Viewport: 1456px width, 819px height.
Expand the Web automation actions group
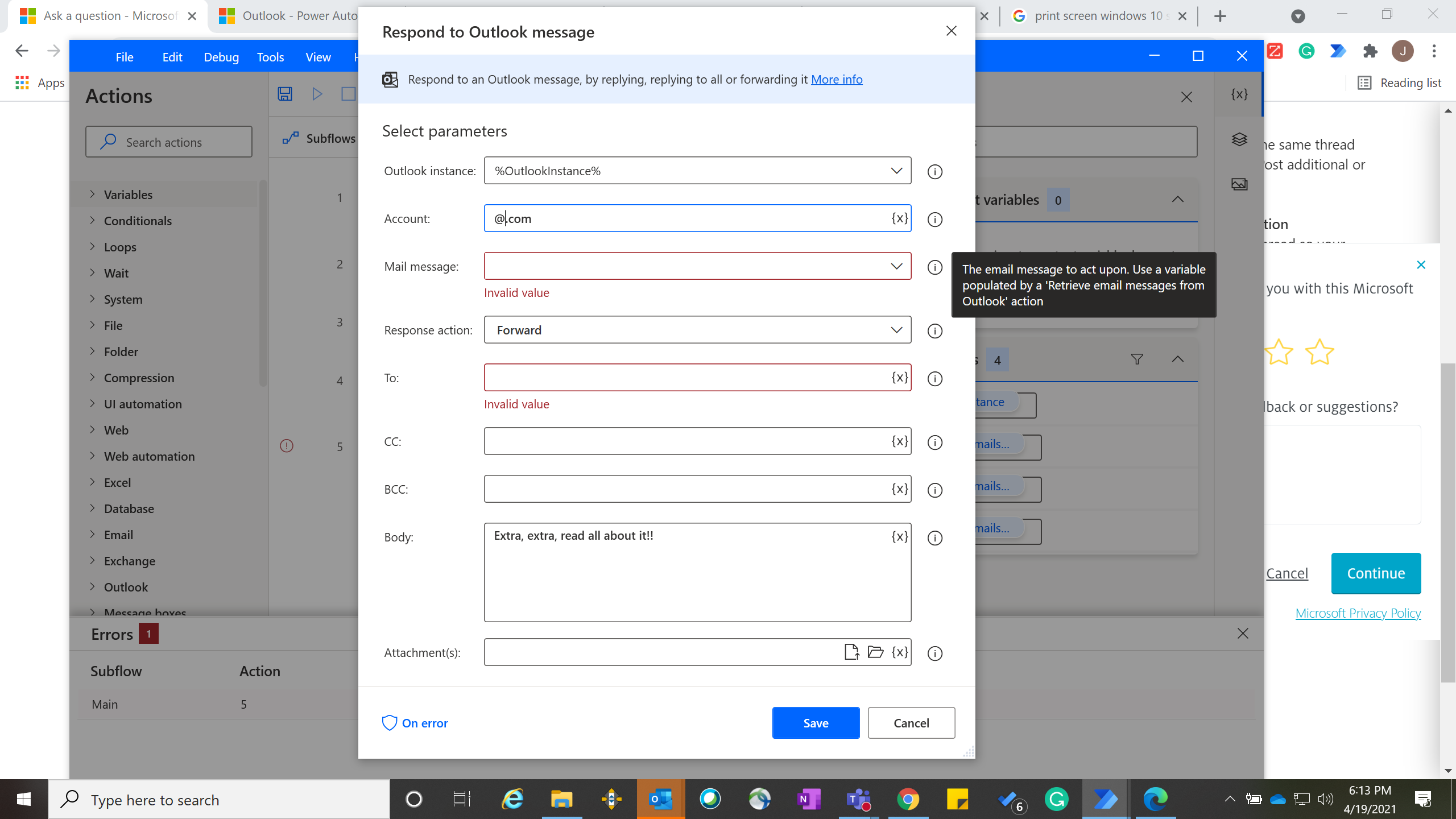149,456
